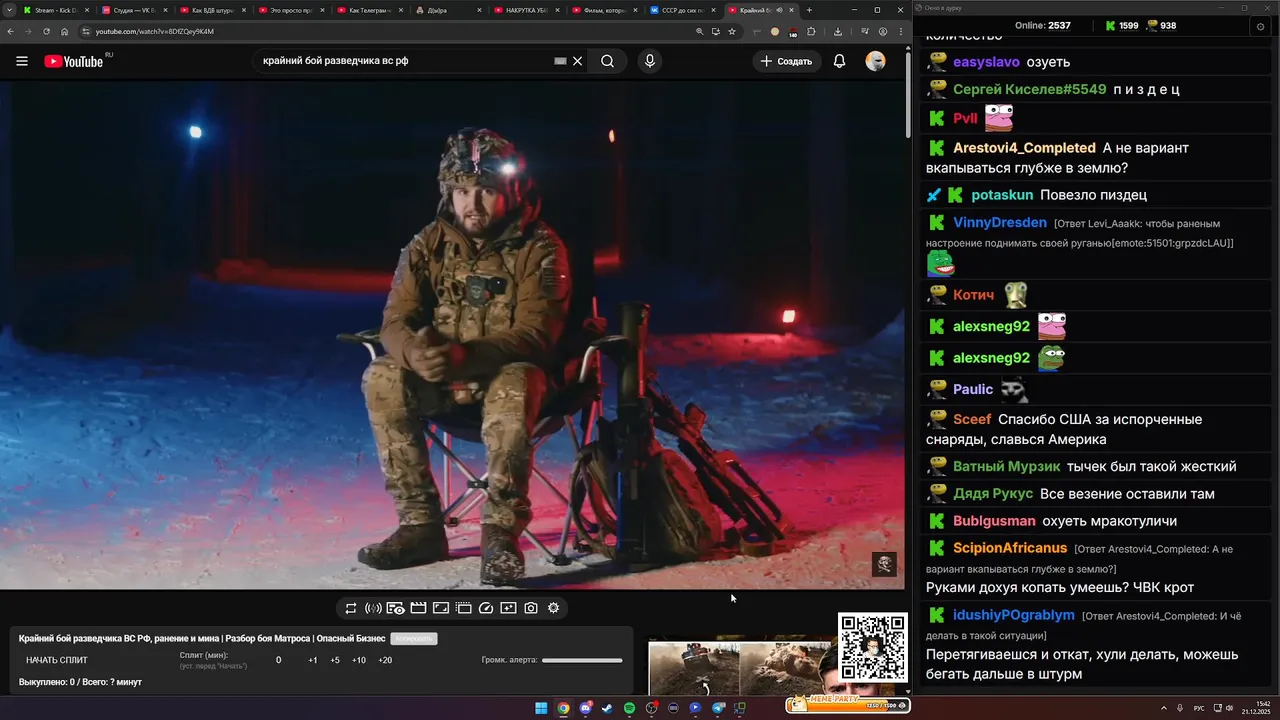Open the browser home page button
Image resolution: width=1280 pixels, height=720 pixels.
(x=64, y=31)
